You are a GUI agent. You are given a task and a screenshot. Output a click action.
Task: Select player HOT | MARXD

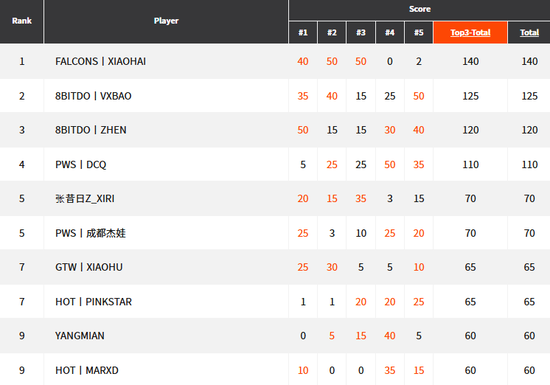(87, 371)
